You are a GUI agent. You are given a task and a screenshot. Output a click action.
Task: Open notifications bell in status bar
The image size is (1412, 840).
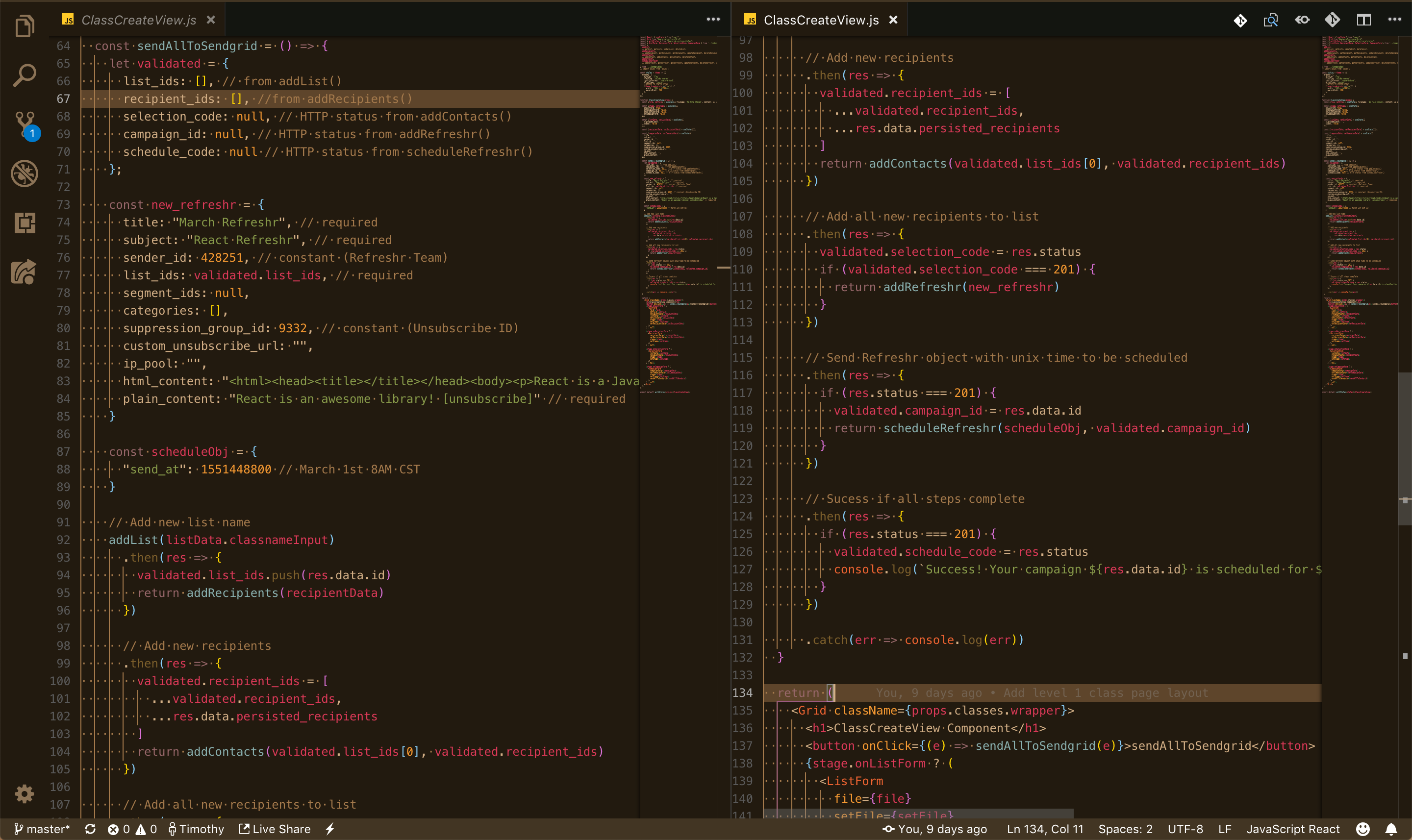[x=1391, y=829]
